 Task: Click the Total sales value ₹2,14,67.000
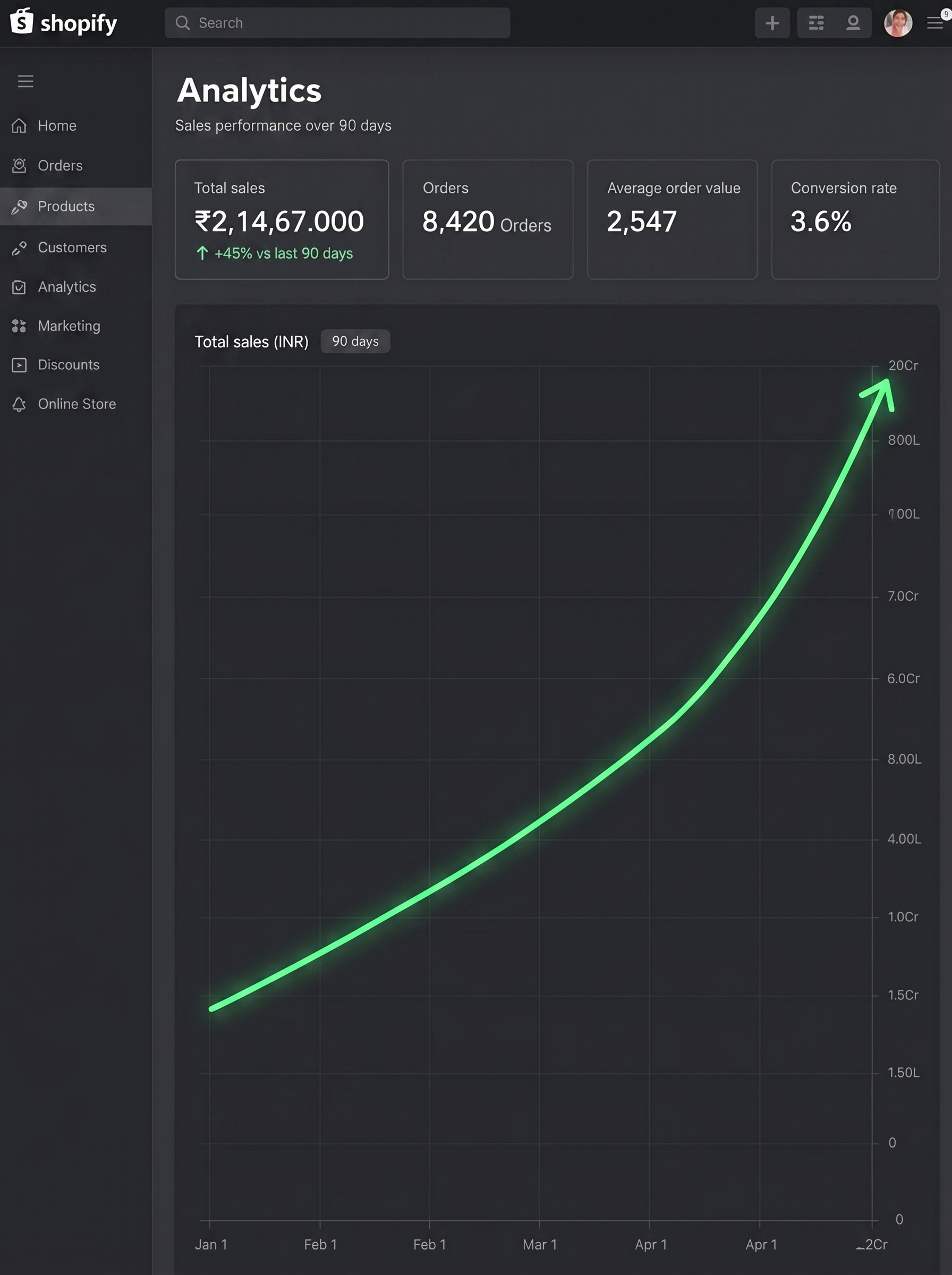click(279, 222)
